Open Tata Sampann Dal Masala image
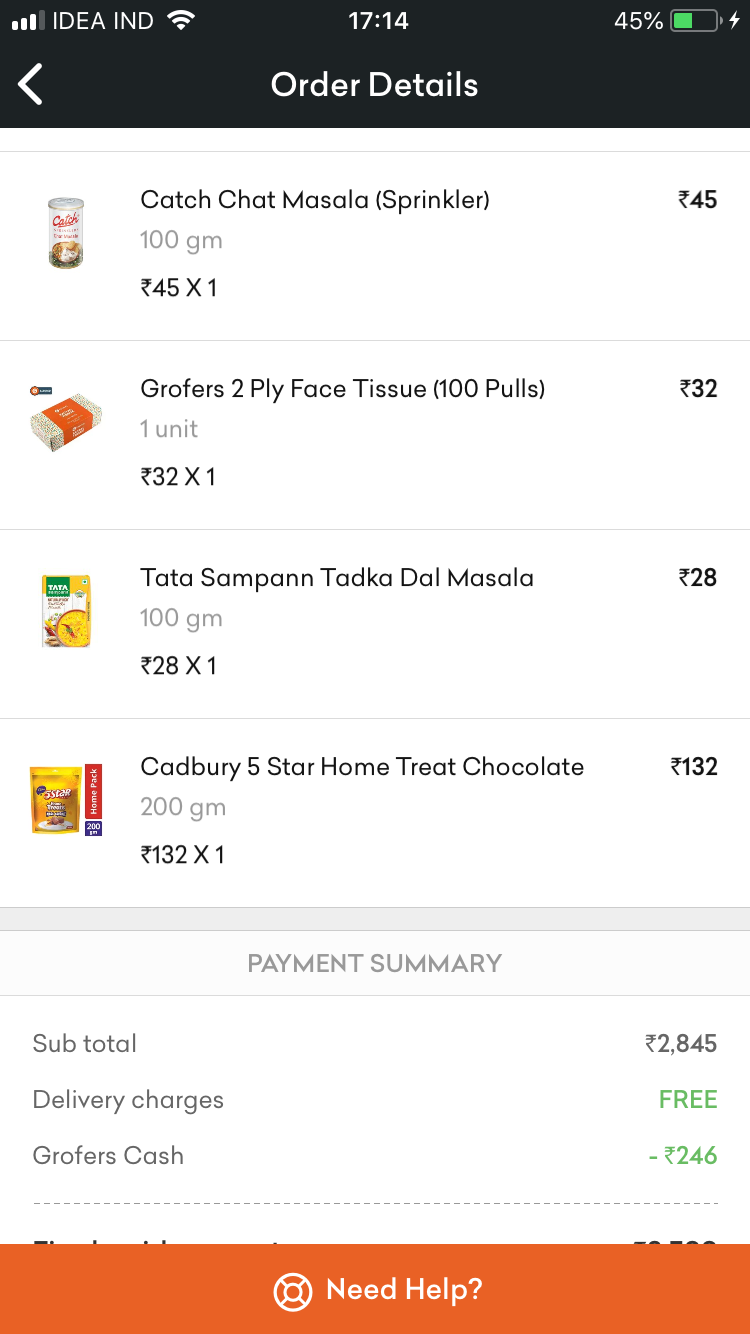750x1334 pixels. [x=66, y=610]
